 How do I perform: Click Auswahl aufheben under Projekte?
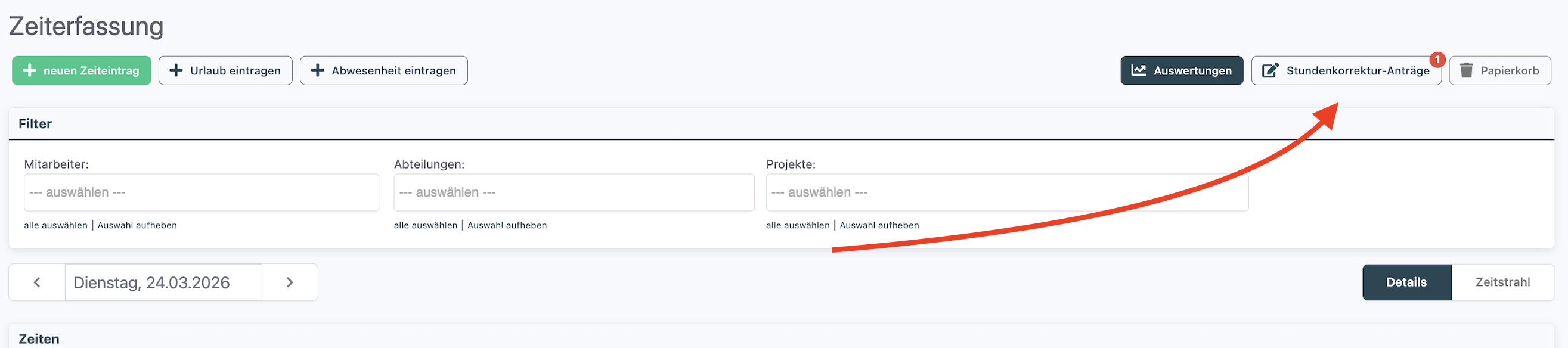[879, 226]
